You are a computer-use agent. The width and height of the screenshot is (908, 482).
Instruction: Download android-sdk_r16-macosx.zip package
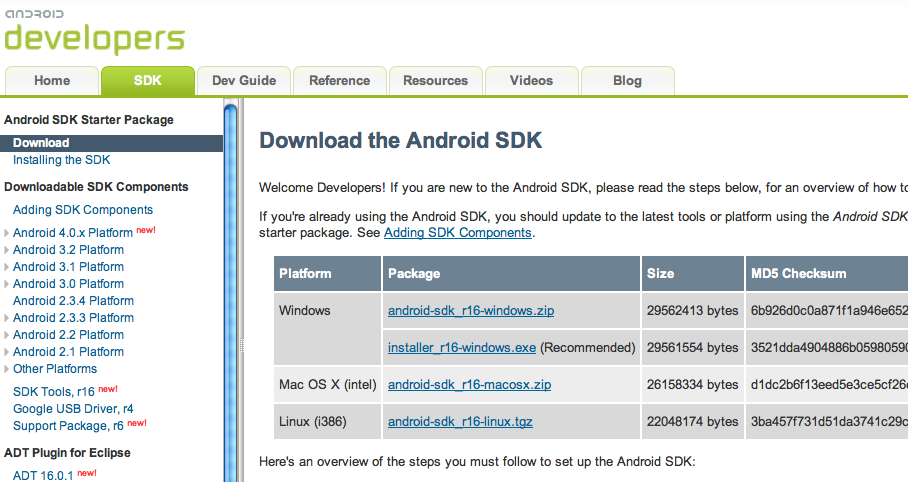pyautogui.click(x=469, y=385)
